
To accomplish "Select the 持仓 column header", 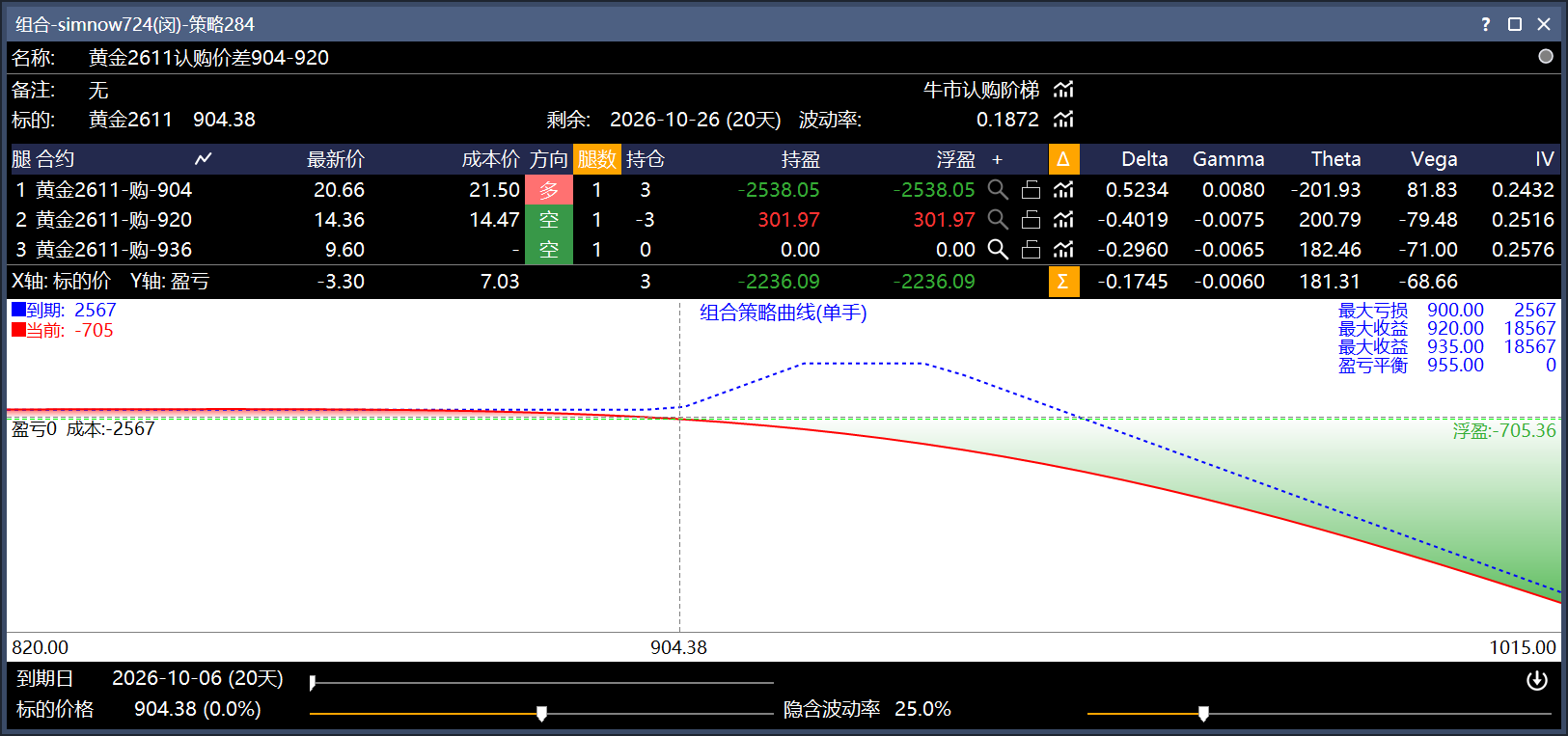I will tap(646, 159).
